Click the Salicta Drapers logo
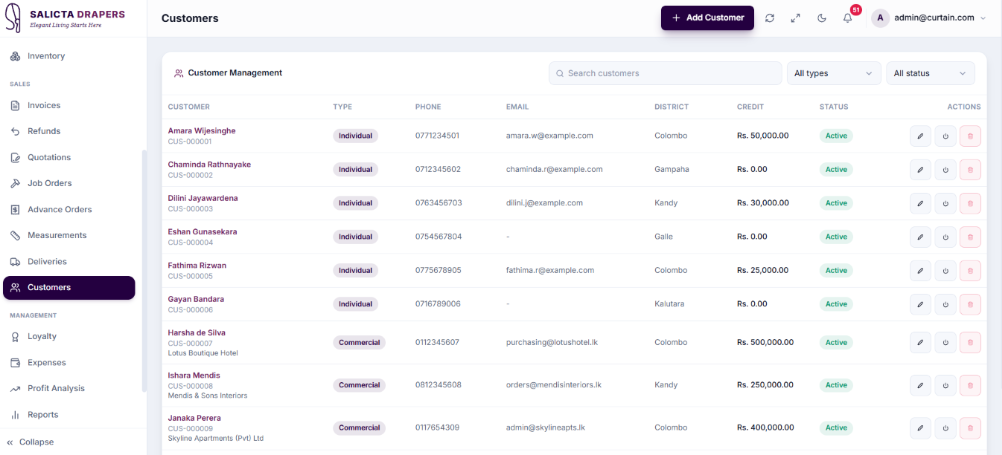1002x455 pixels. (65, 19)
